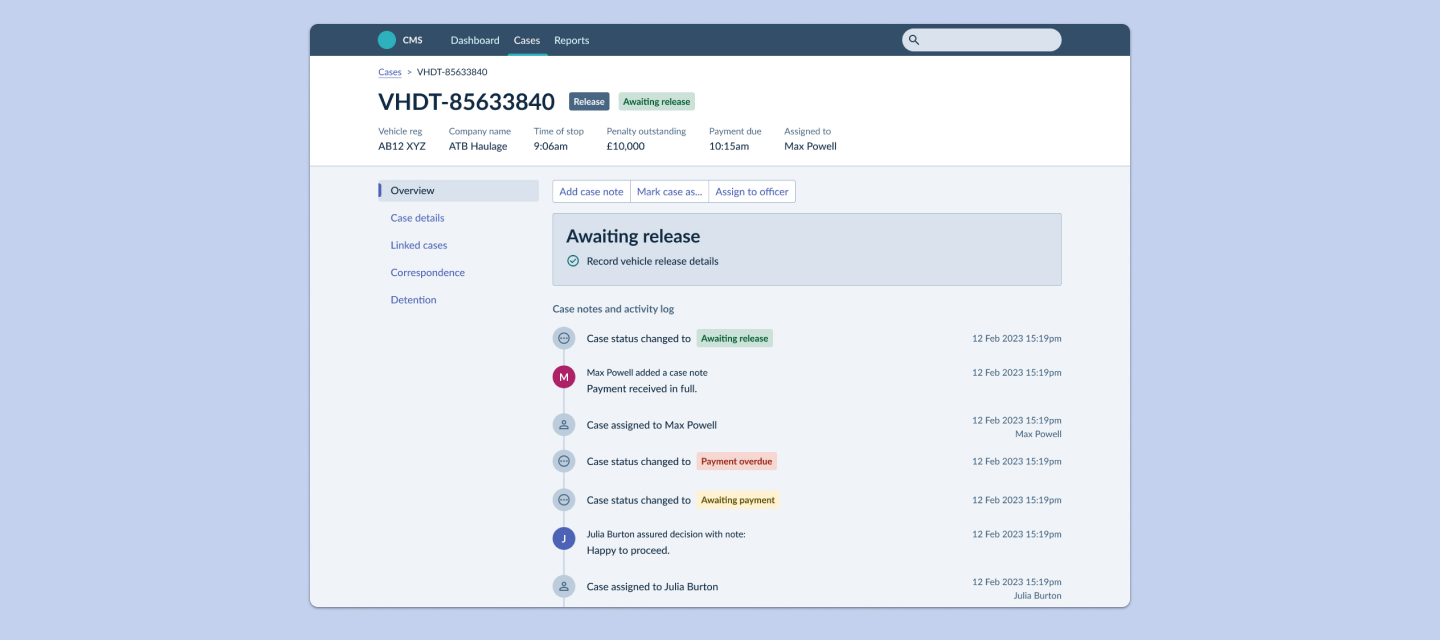
Task: Click the note Happy to proceed.
Action: tap(628, 550)
